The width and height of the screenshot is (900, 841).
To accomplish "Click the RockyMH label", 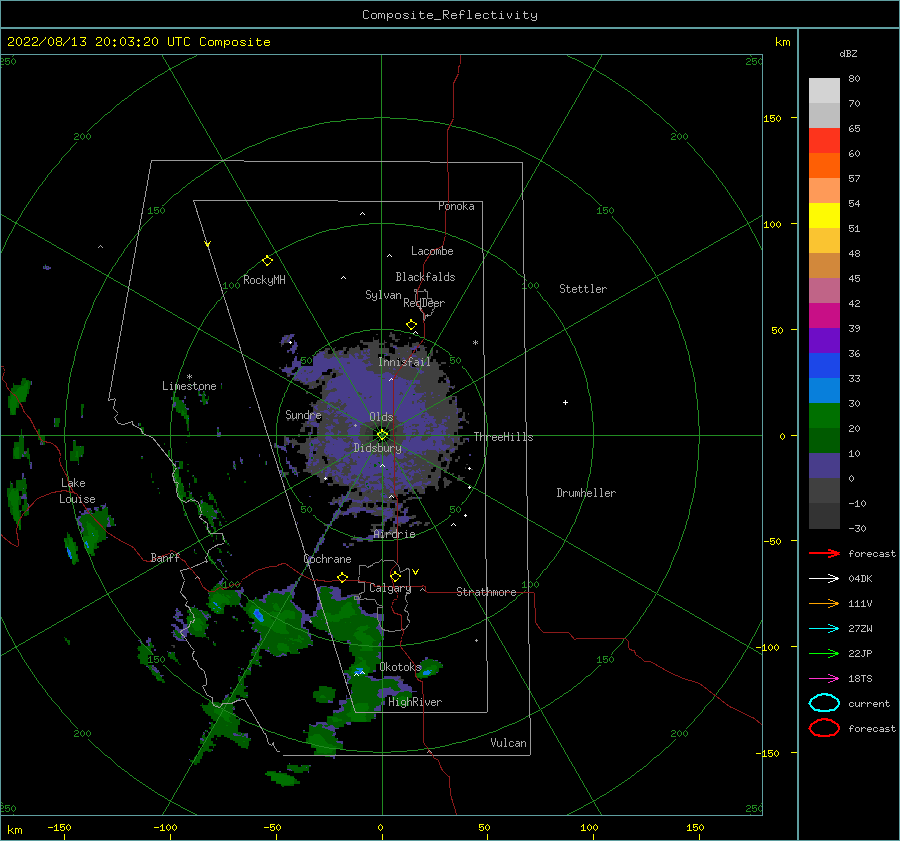I will tap(264, 280).
